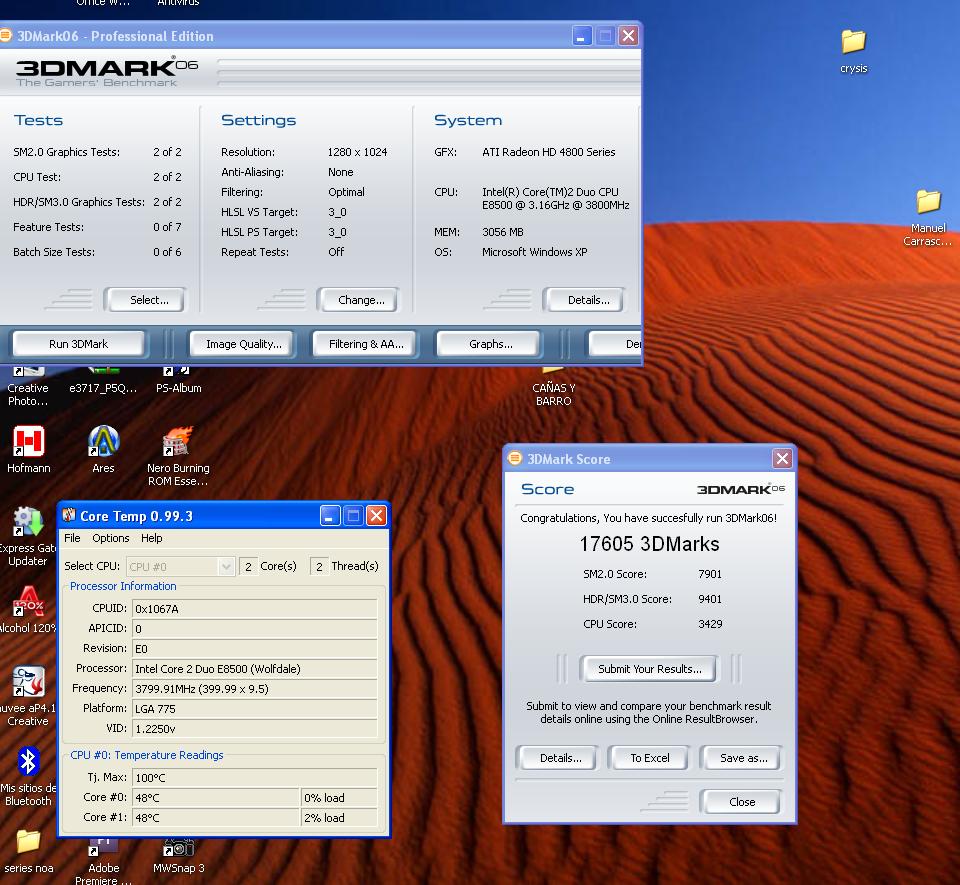Open the File menu in Core Temp

pos(73,538)
